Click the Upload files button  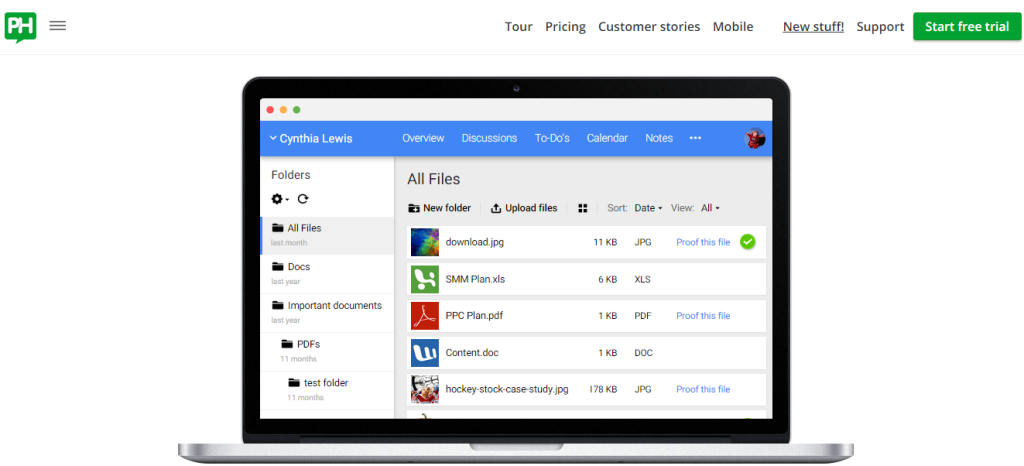point(524,208)
